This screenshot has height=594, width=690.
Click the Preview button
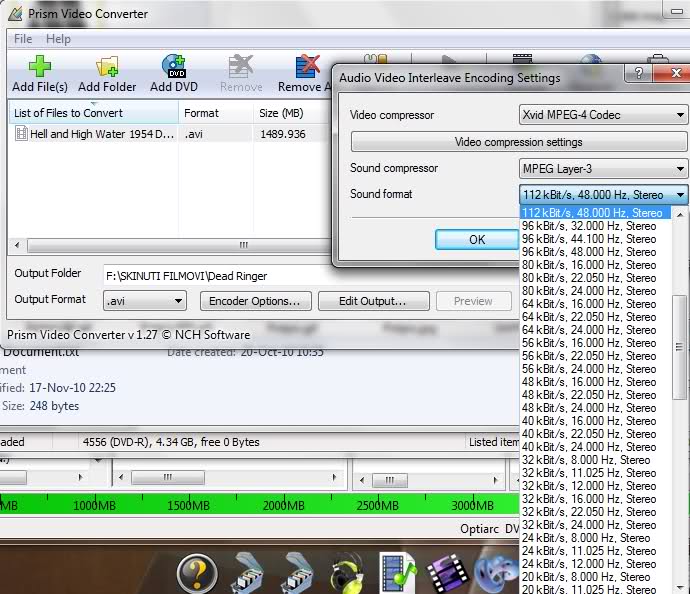tap(474, 301)
